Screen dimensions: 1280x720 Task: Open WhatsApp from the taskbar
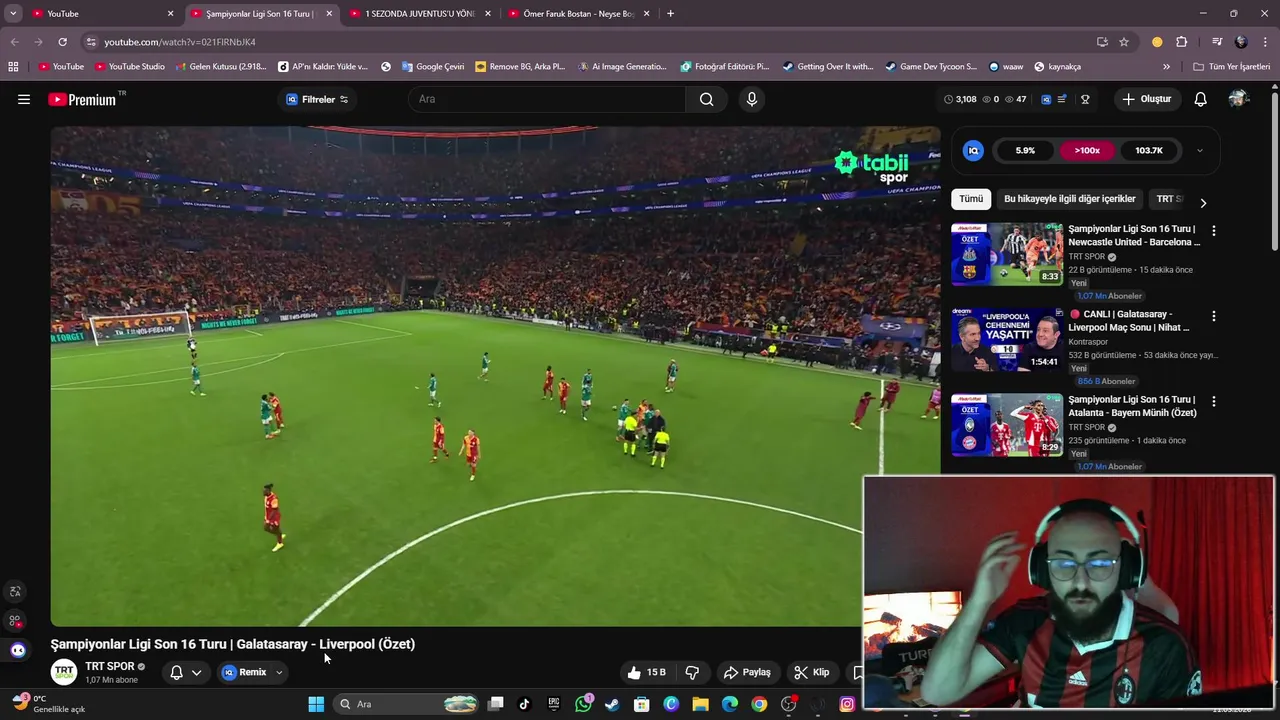coord(583,704)
